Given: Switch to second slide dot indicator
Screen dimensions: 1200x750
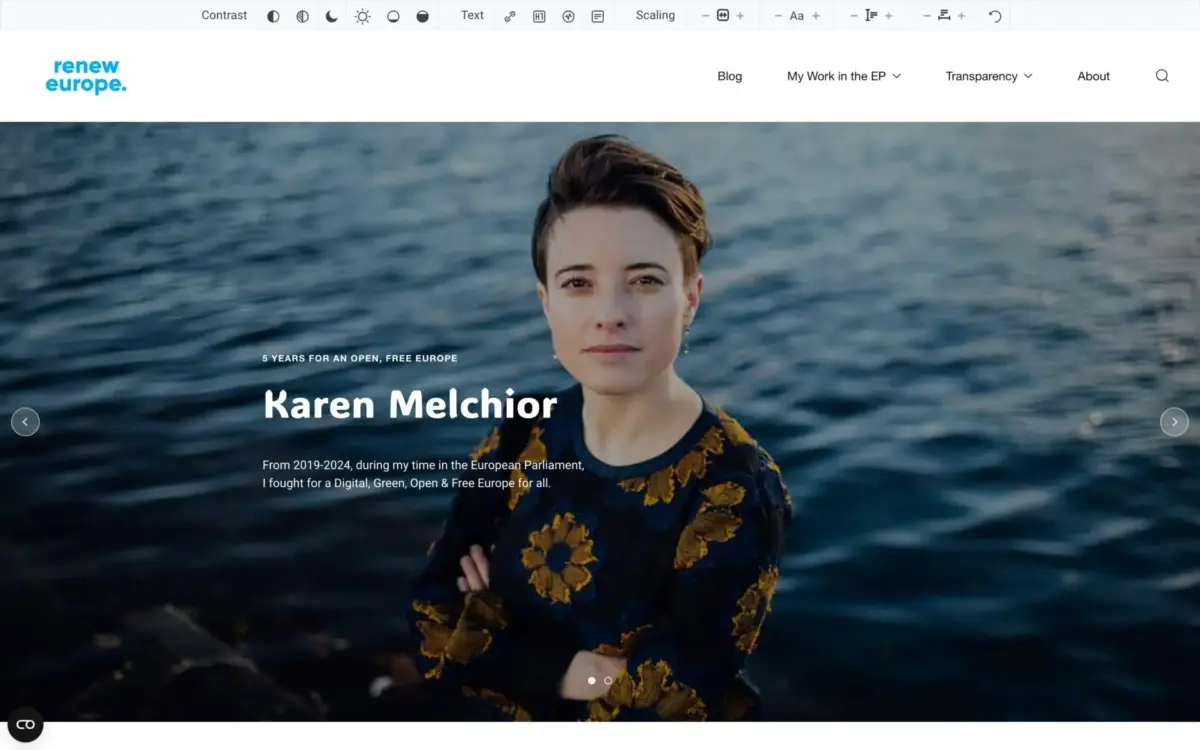Looking at the screenshot, I should click(608, 680).
